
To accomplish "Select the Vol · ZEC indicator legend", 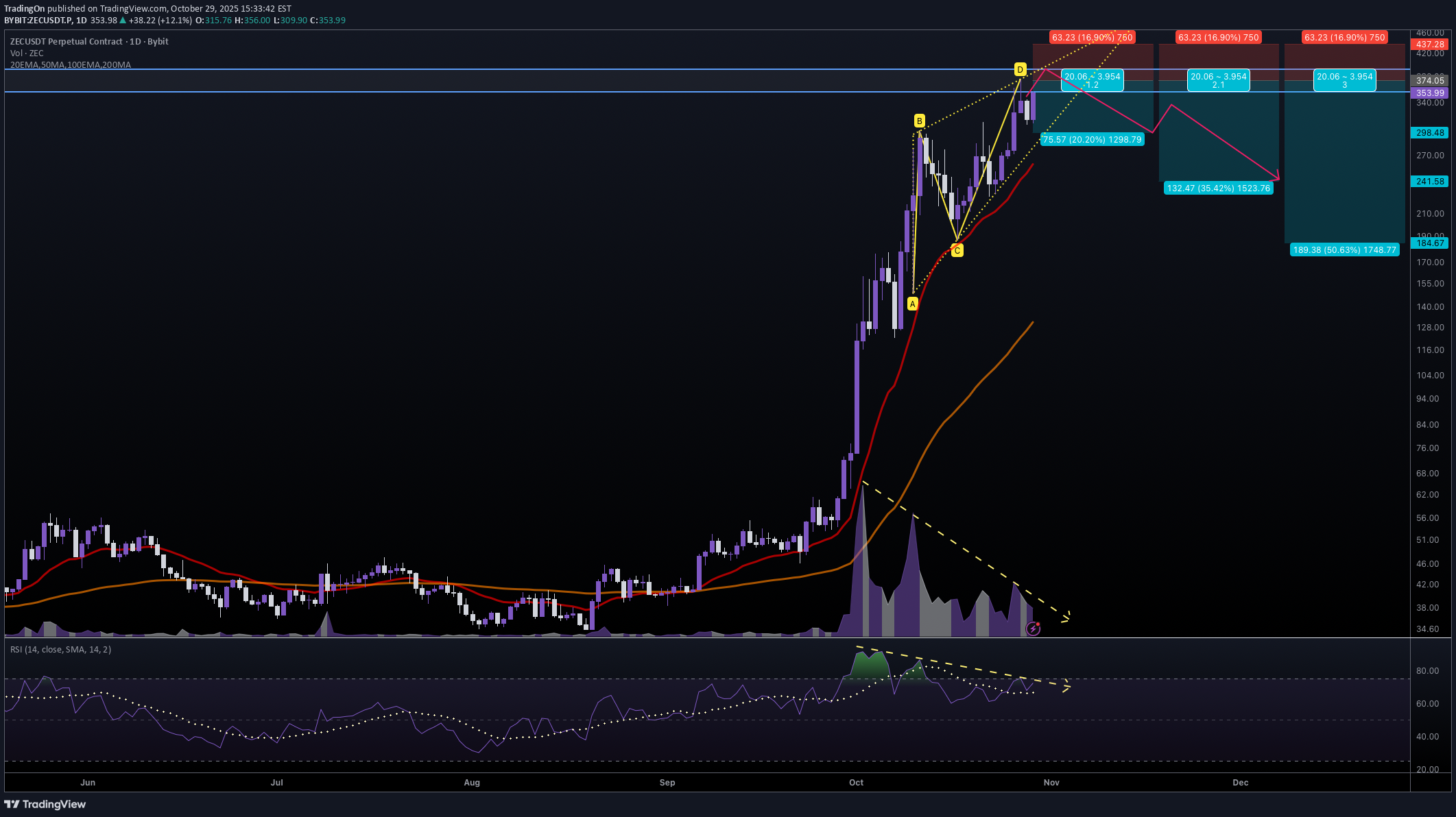I will click(x=26, y=53).
